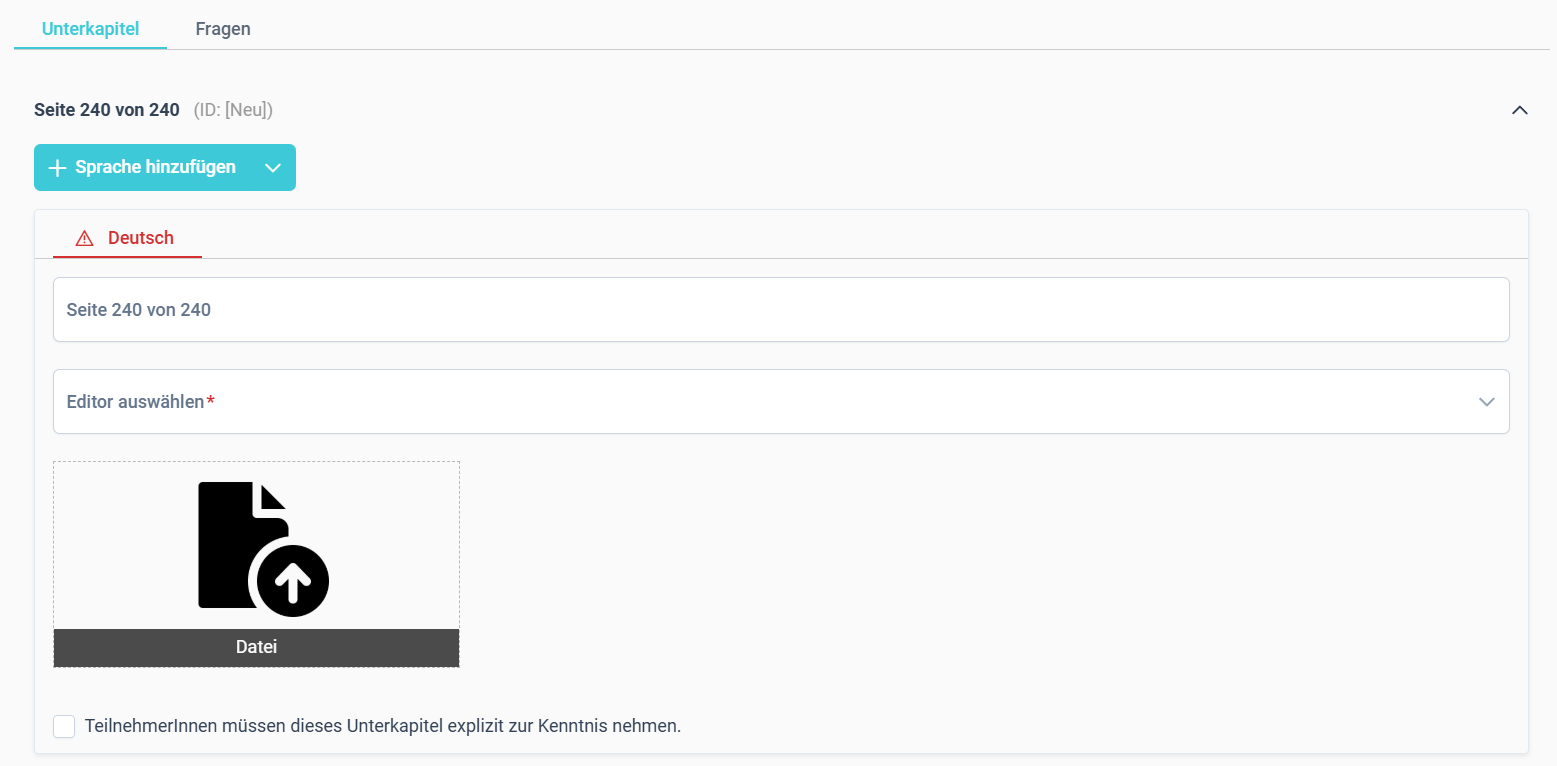Click the TeilnehmerInnen müssen acknowledgment label text
Image resolution: width=1557 pixels, height=766 pixels.
tap(383, 726)
